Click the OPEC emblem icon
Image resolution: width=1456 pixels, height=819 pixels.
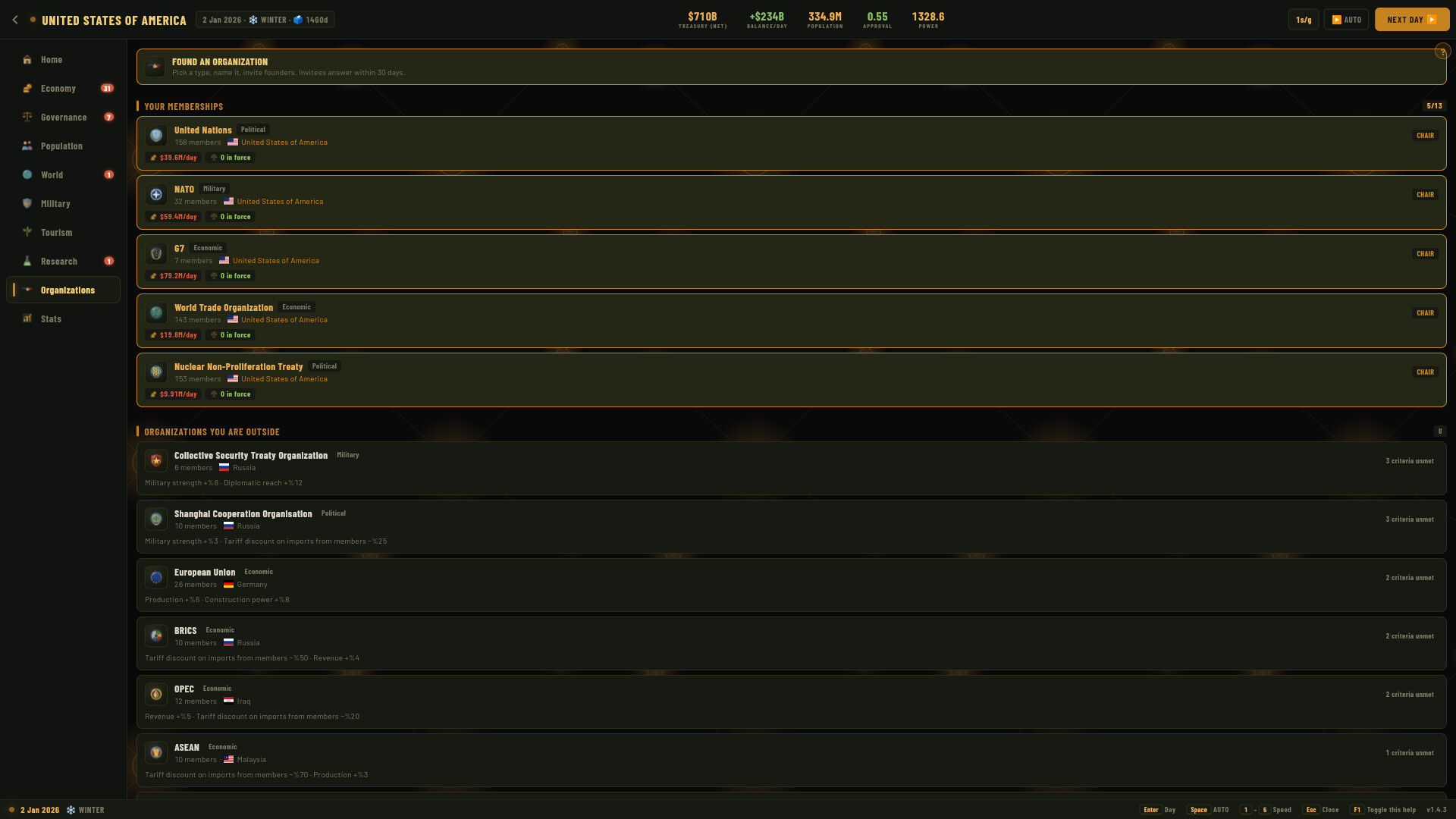click(156, 694)
